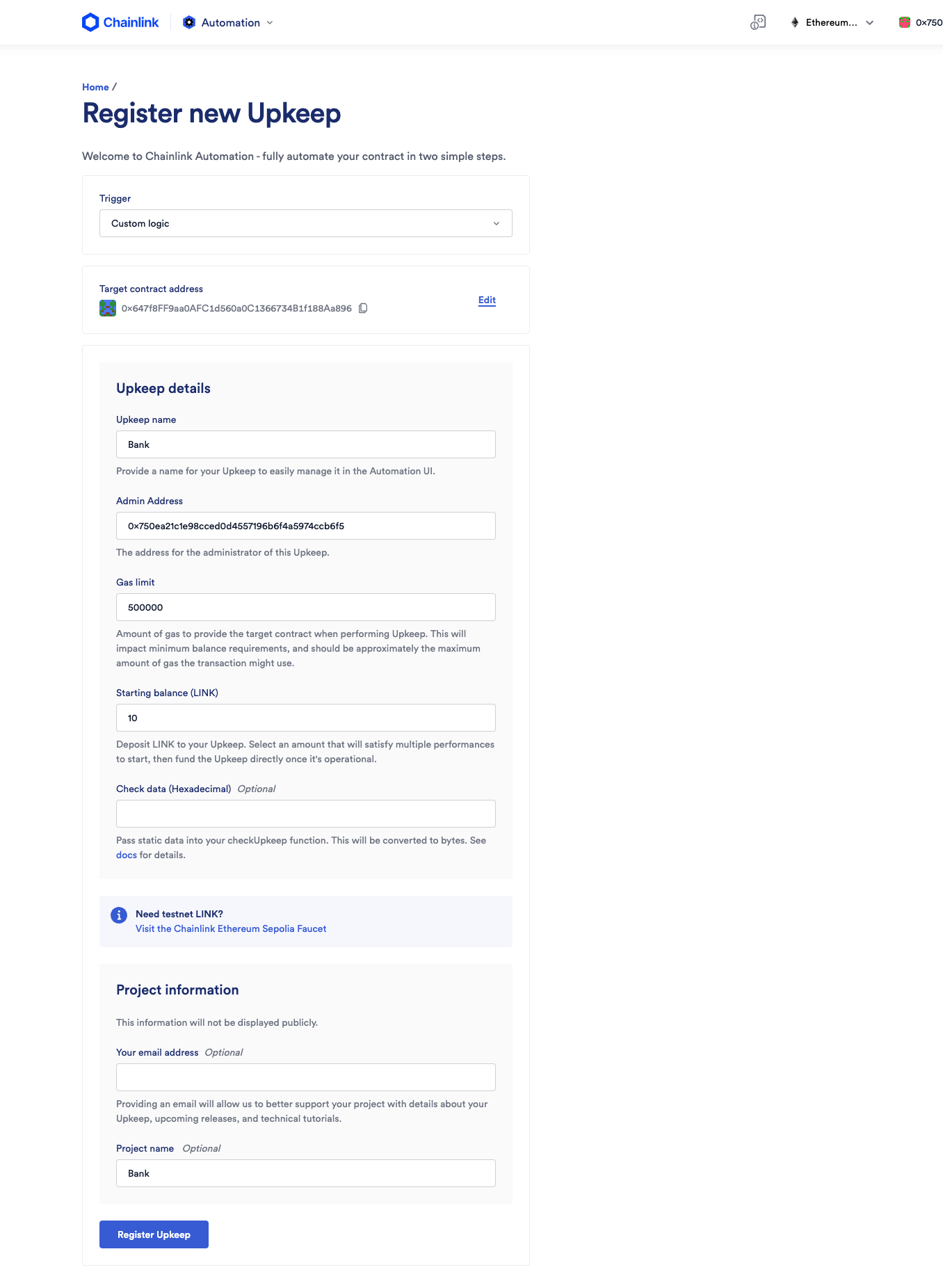Click the Register new Upkeep heading

(211, 113)
